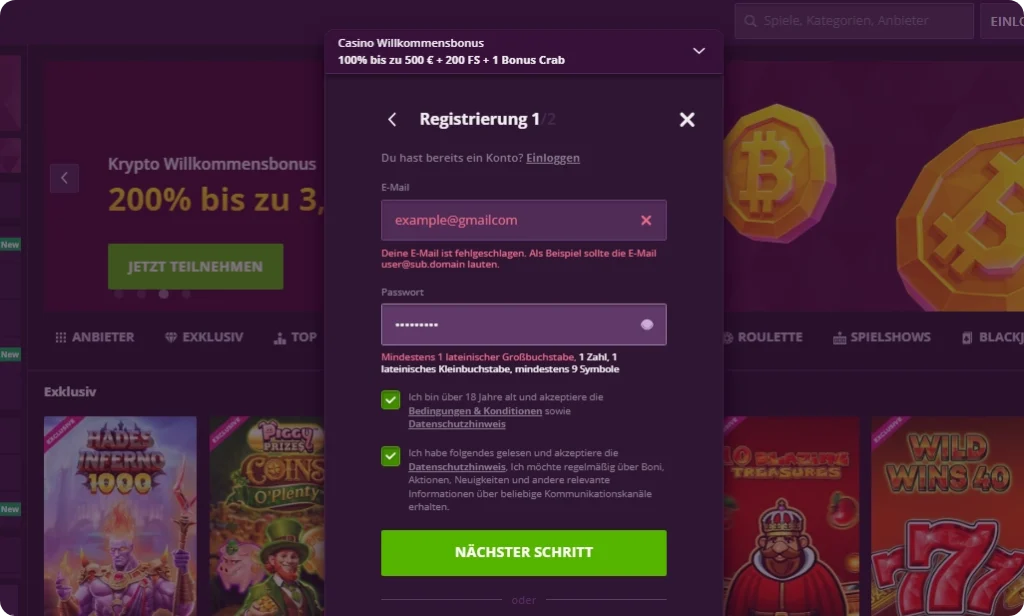Open the Einloggen link

[553, 158]
